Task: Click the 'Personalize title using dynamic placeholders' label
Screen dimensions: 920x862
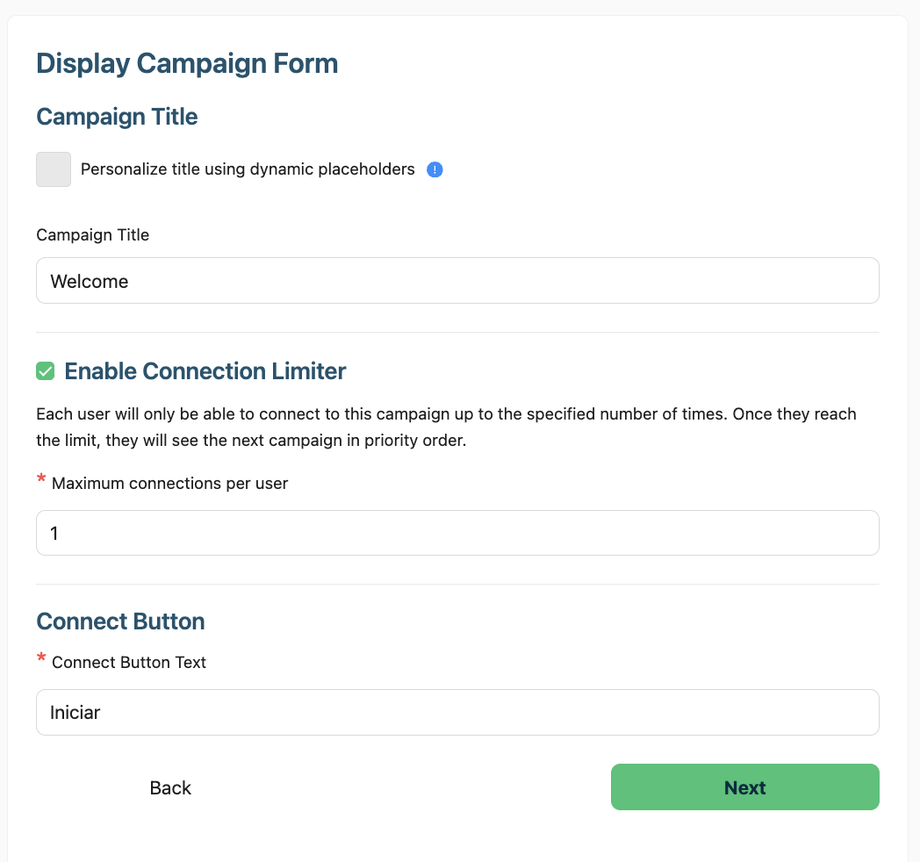Action: [247, 170]
